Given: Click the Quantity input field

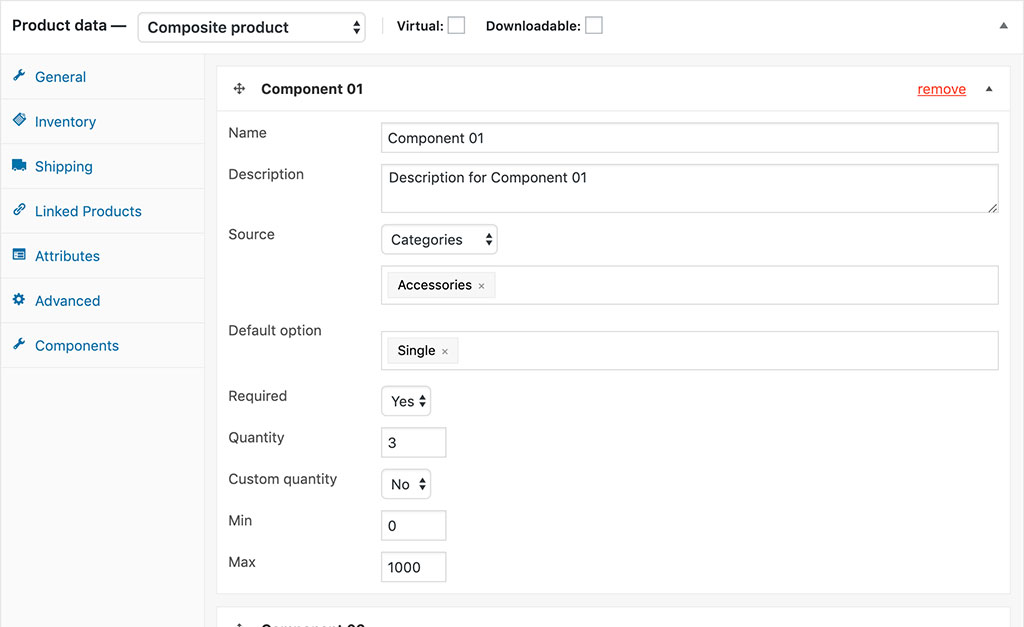Looking at the screenshot, I should (413, 442).
